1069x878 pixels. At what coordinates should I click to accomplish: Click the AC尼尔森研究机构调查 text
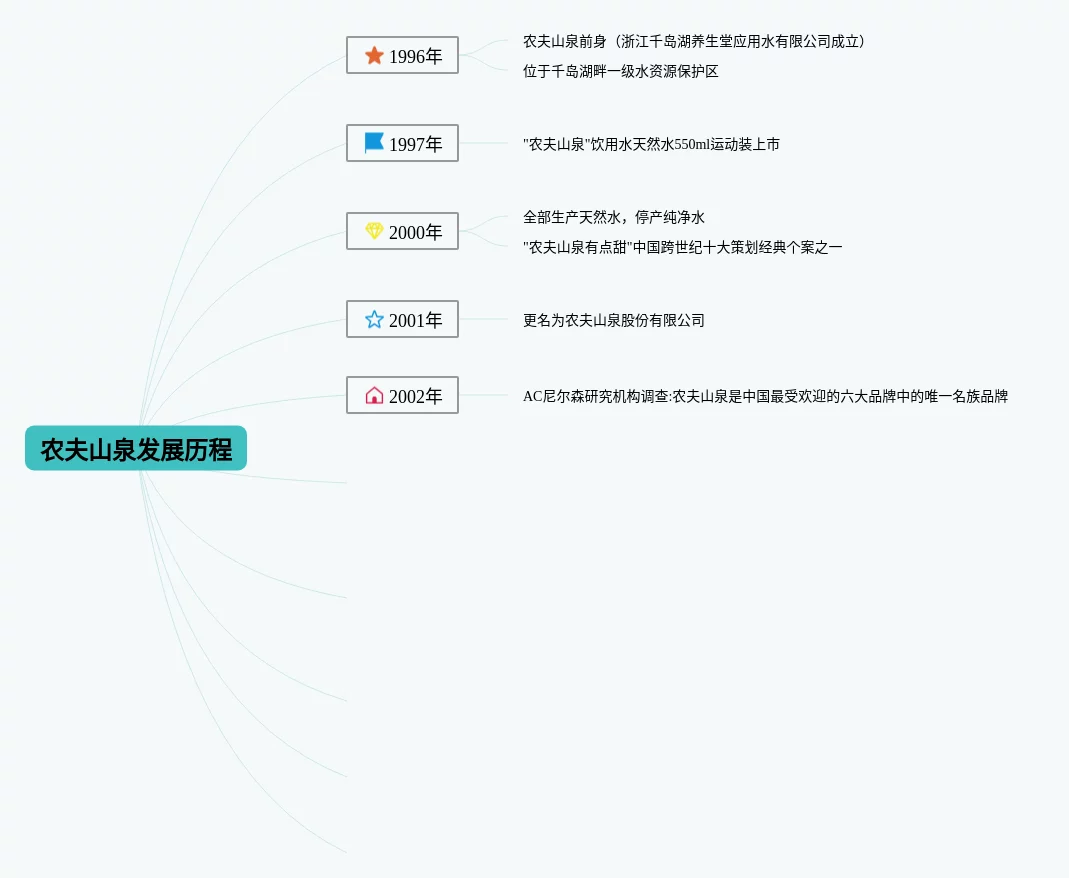pos(765,397)
